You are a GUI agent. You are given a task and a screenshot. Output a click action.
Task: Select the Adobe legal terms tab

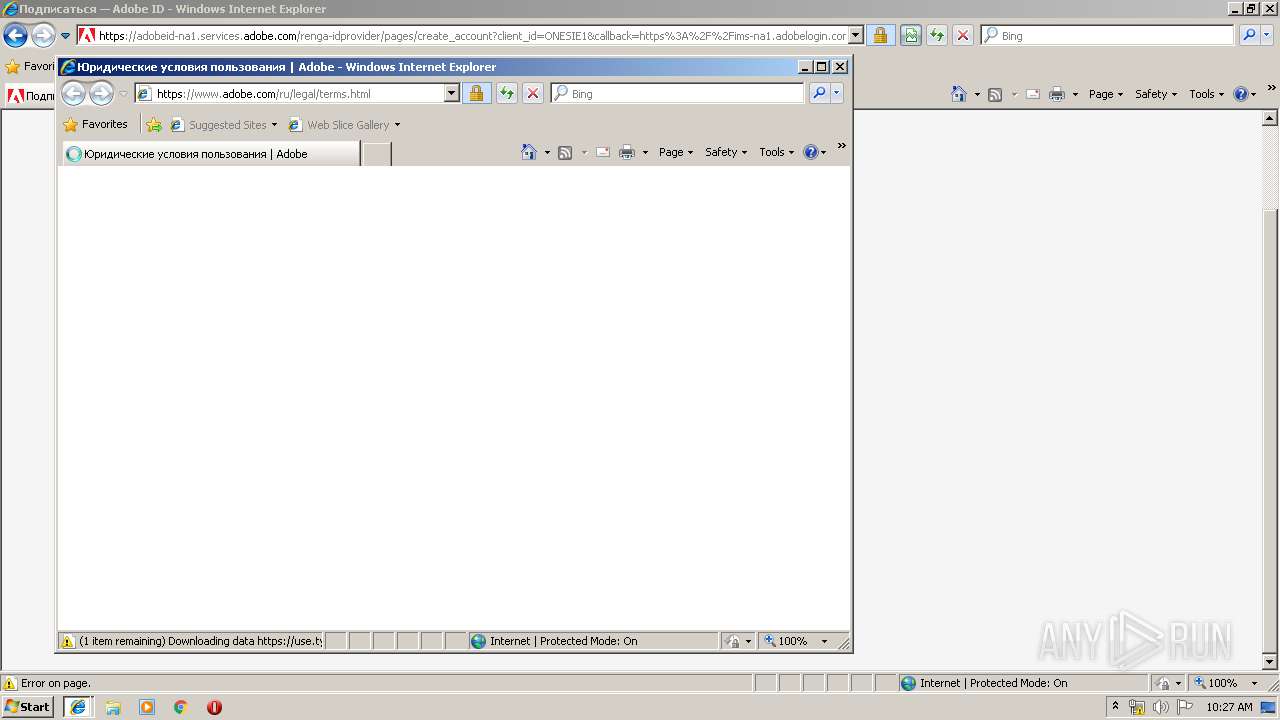[x=211, y=154]
